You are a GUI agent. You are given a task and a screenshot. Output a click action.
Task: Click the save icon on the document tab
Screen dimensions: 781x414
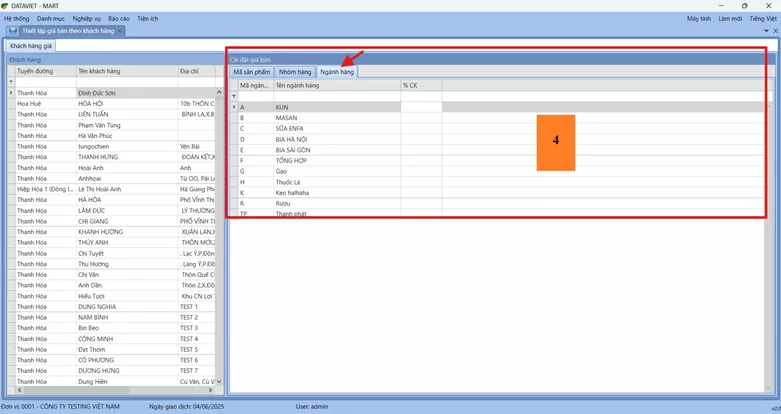click(x=13, y=31)
